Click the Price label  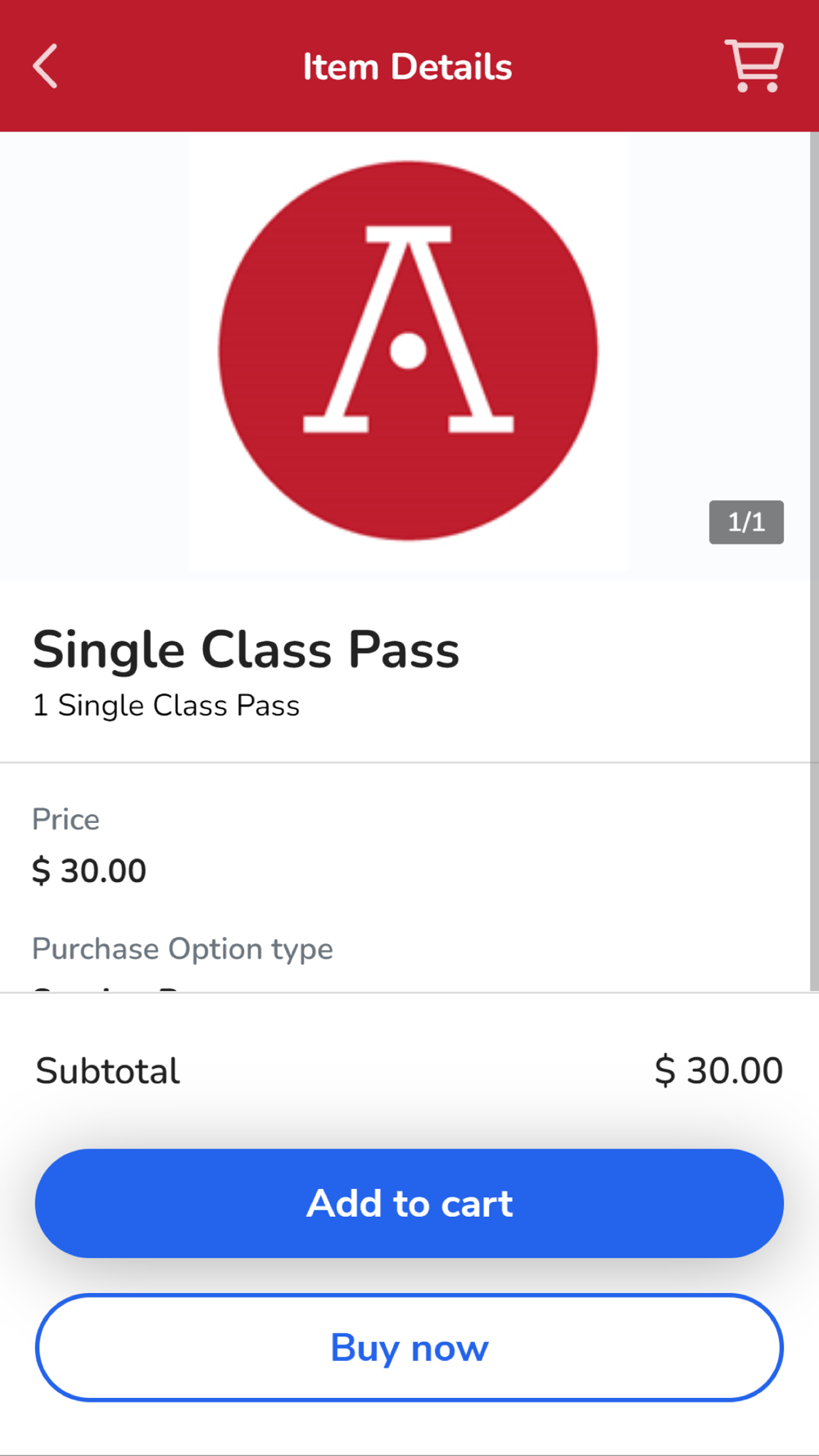tap(66, 820)
